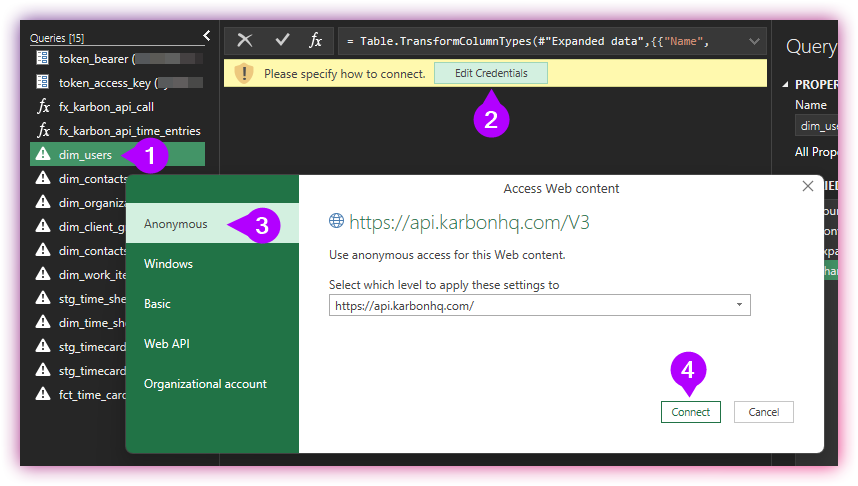Click the Cancel button in dialog

click(764, 412)
